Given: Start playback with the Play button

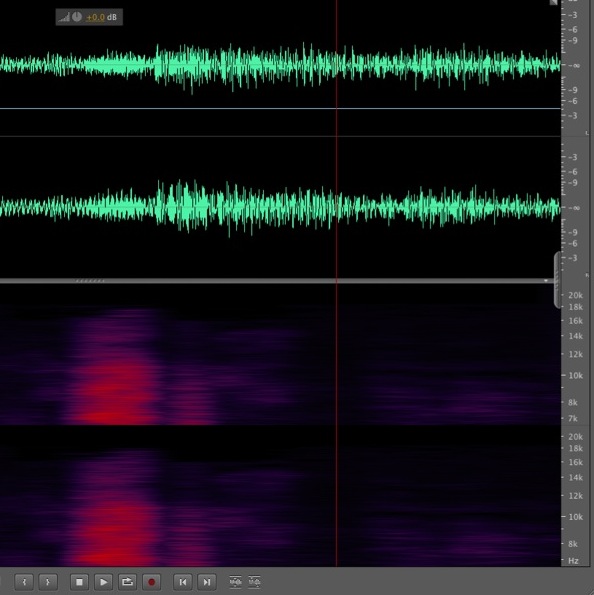Looking at the screenshot, I should 103,582.
